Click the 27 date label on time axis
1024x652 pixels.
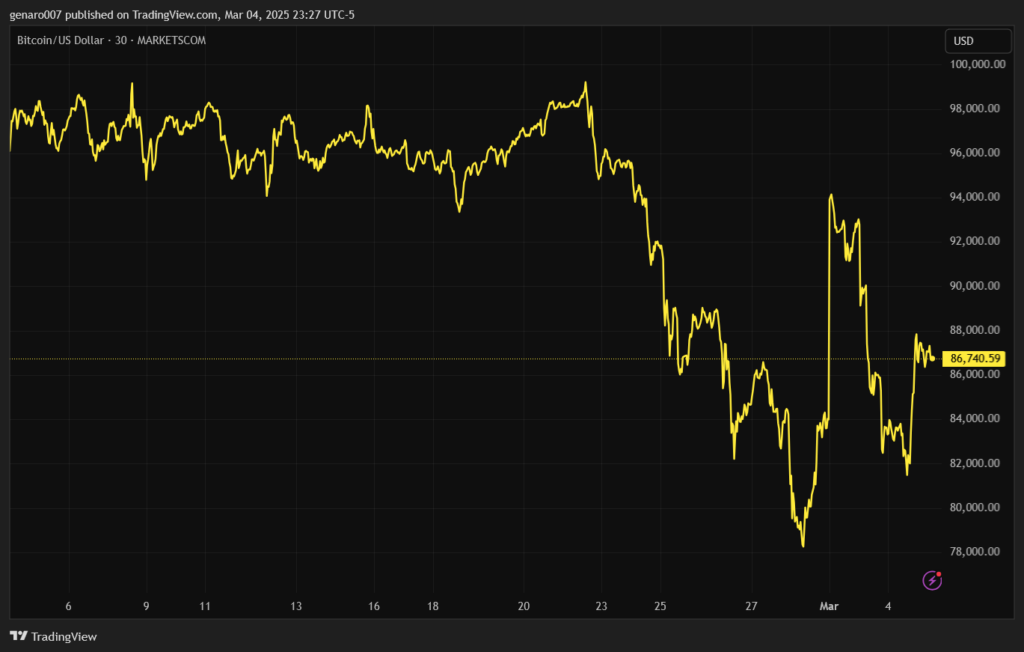pos(752,606)
